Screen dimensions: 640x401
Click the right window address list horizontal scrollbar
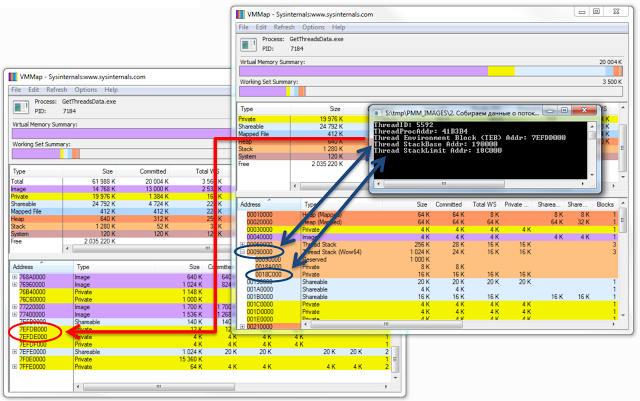386,324
